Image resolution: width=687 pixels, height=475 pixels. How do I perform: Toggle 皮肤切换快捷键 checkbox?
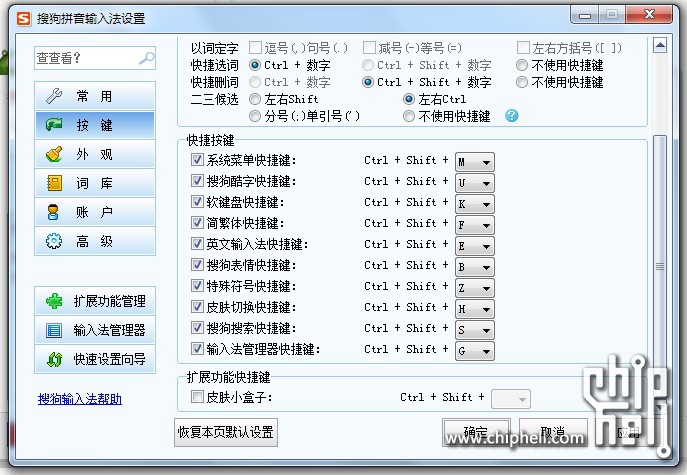point(197,307)
